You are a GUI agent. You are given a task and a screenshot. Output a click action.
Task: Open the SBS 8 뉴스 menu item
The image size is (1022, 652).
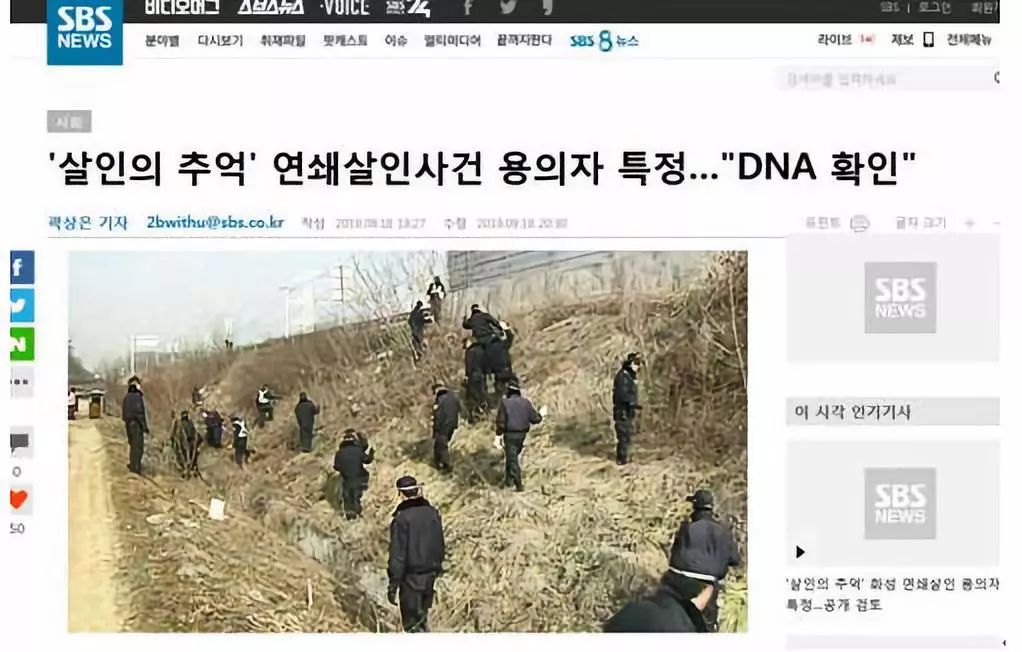[x=604, y=41]
